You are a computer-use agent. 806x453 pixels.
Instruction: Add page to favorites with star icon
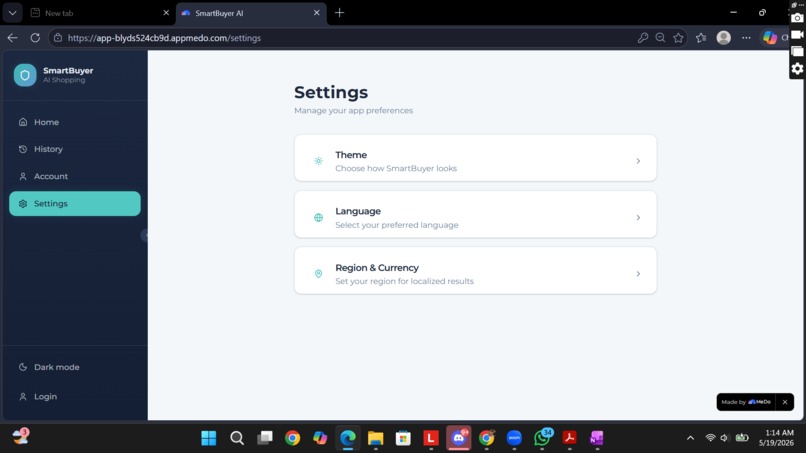[x=679, y=38]
